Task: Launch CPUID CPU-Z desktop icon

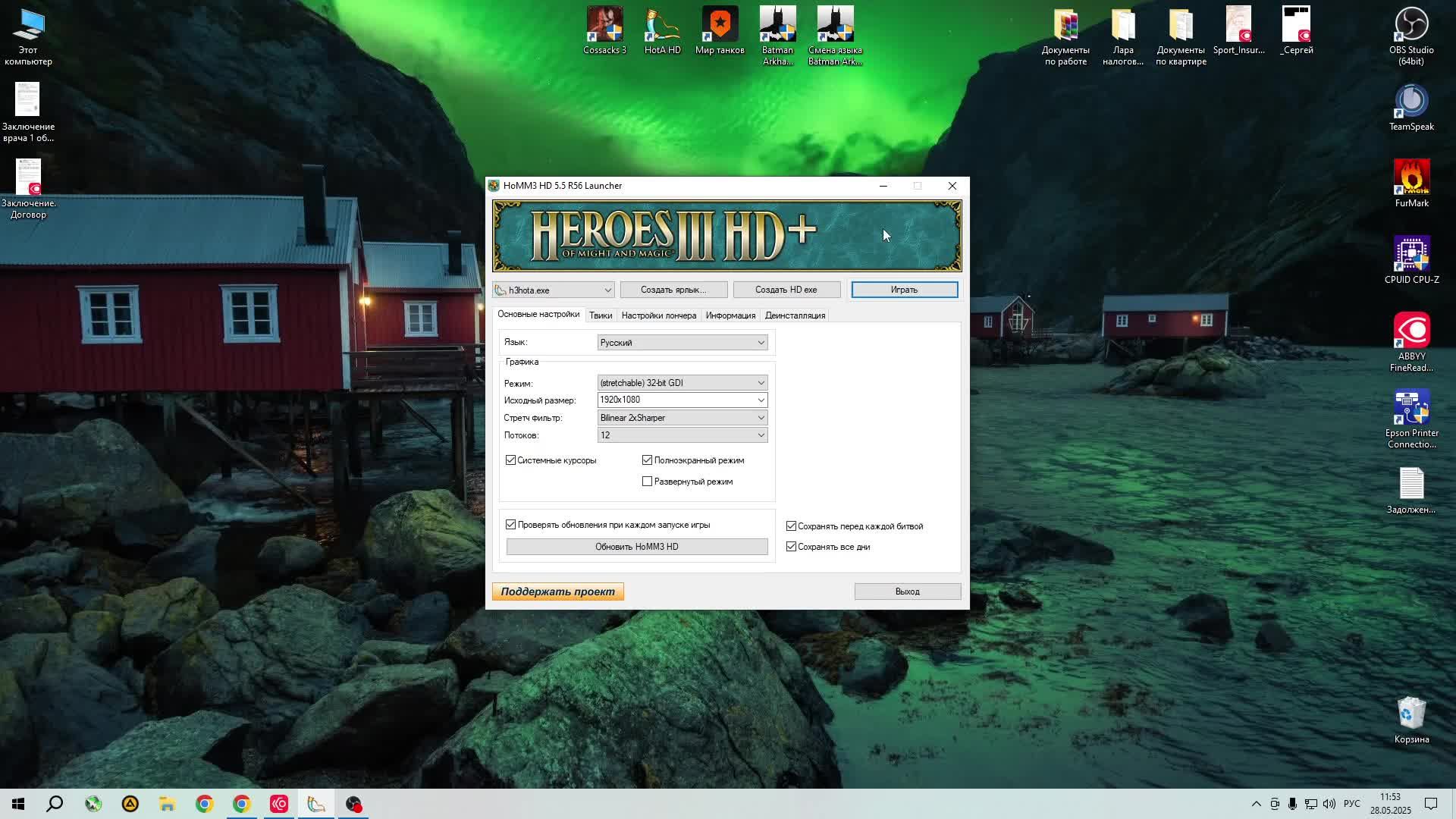Action: pos(1411,261)
